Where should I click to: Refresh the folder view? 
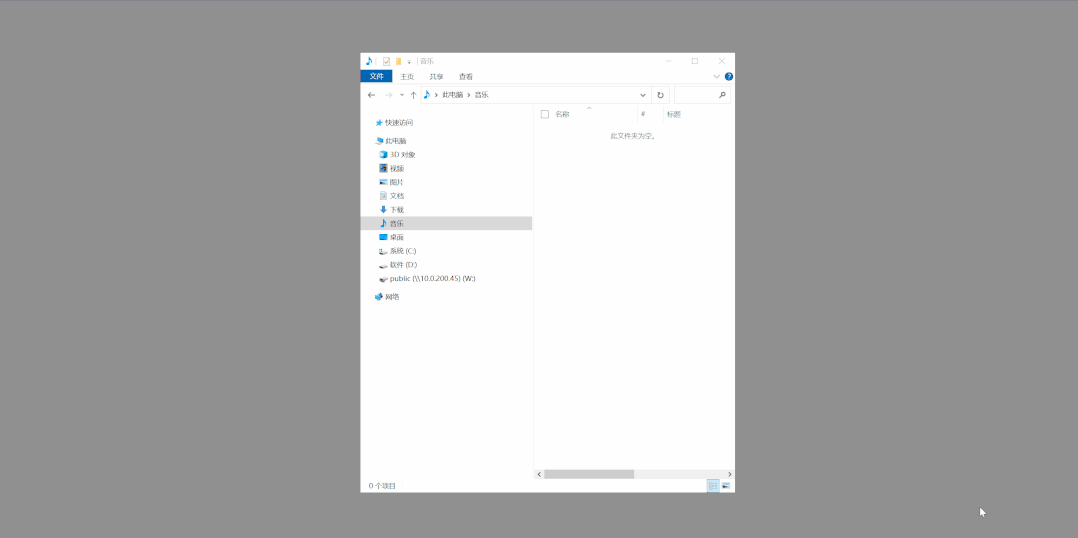(660, 95)
